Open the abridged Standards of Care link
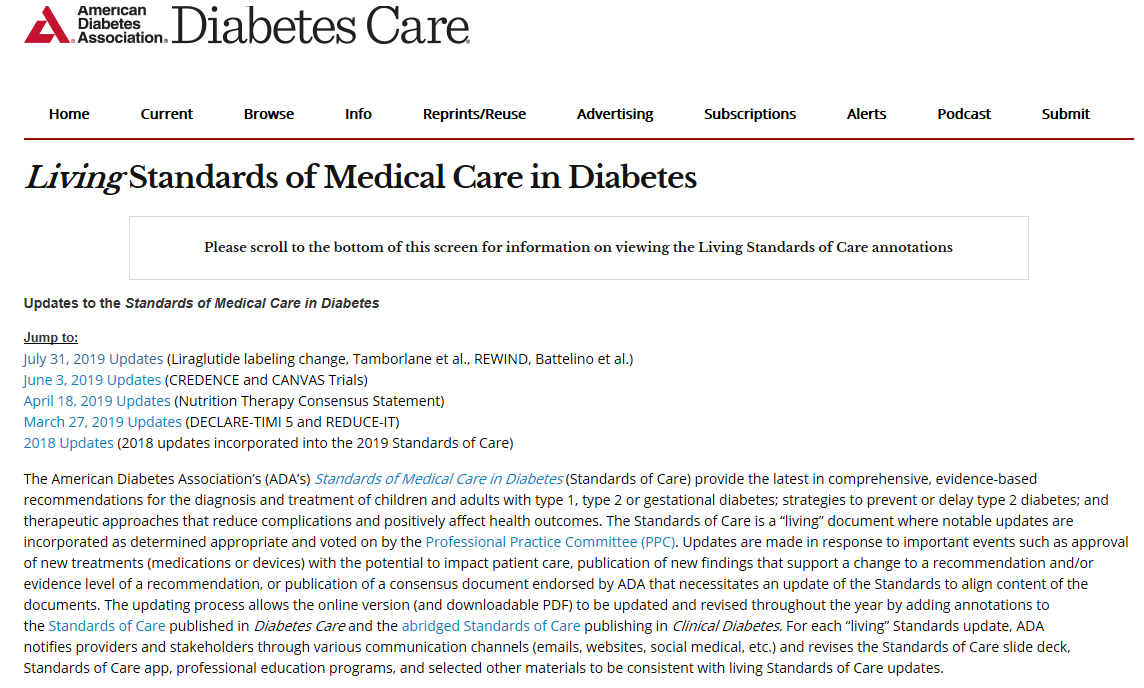 pyautogui.click(x=491, y=626)
